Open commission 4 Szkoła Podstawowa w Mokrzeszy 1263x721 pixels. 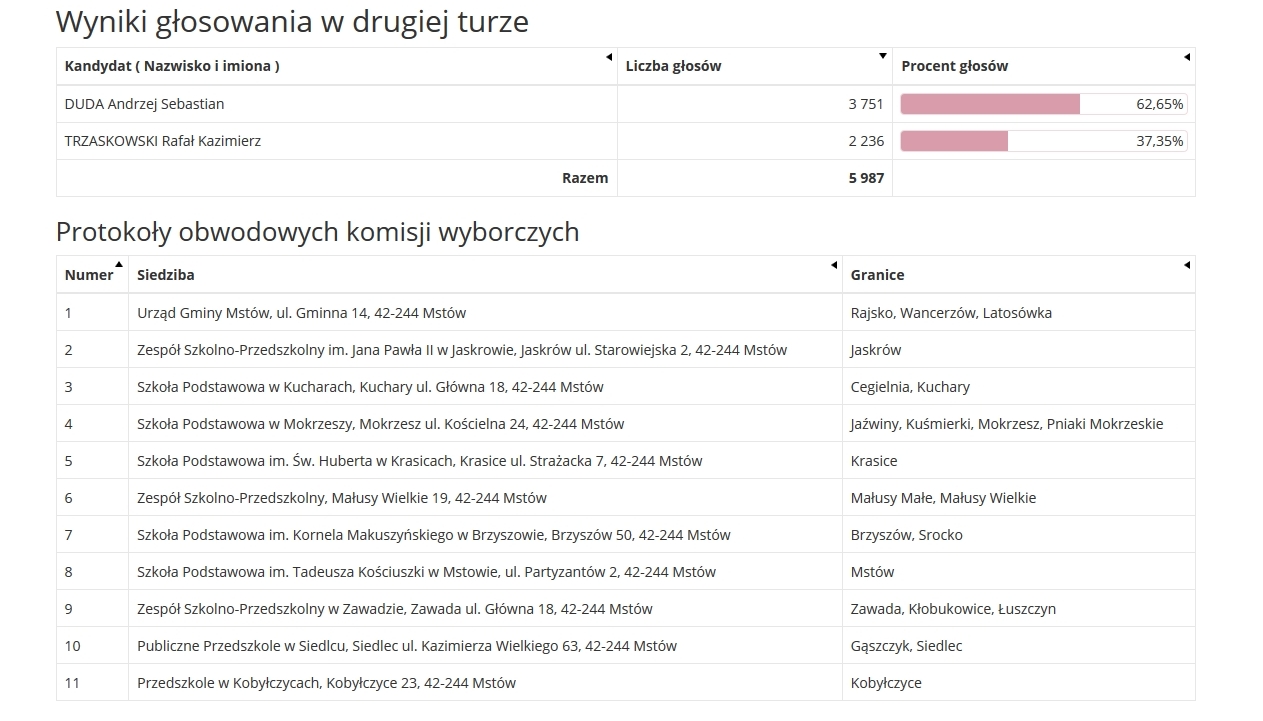click(x=380, y=424)
